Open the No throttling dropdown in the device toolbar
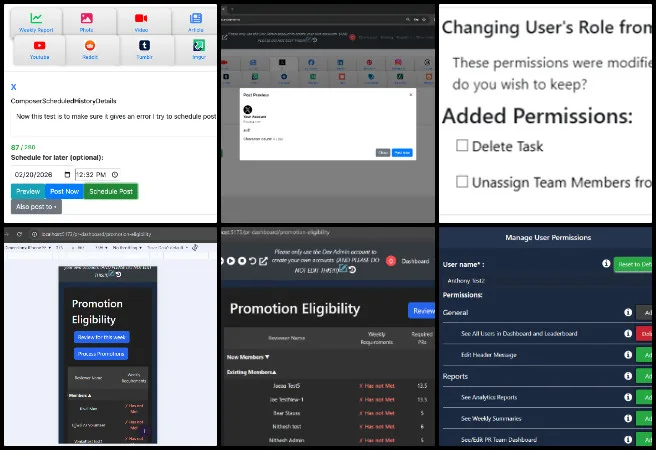The image size is (656, 450). [x=126, y=248]
